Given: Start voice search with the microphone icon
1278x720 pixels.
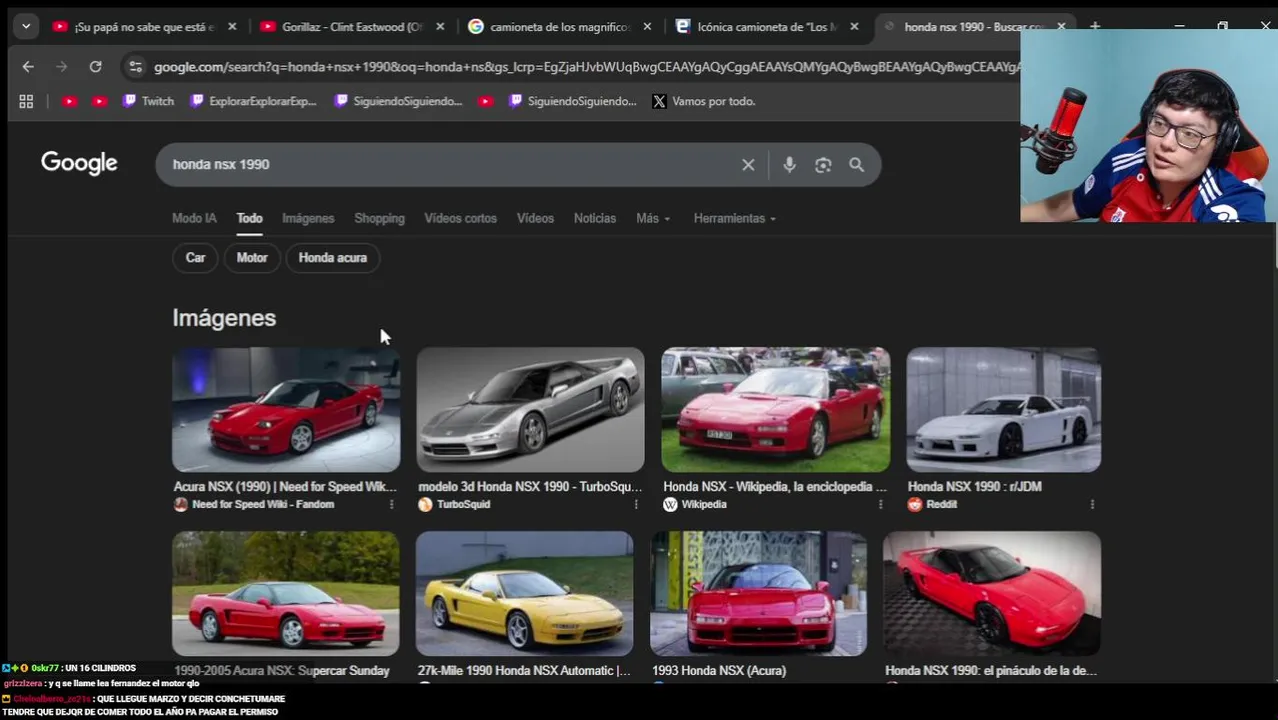Looking at the screenshot, I should click(x=789, y=165).
